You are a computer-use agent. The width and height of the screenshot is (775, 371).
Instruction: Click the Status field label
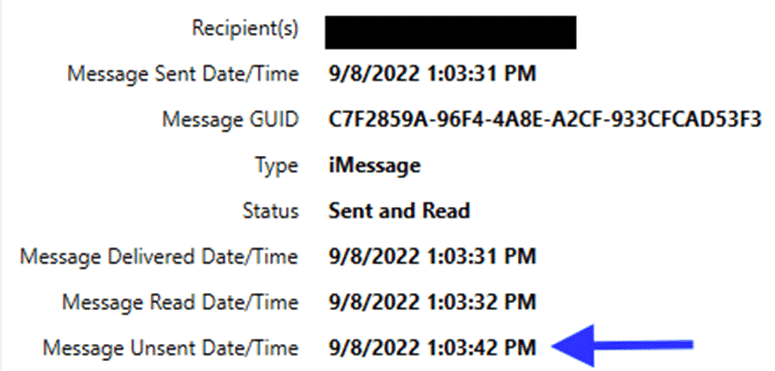click(271, 211)
